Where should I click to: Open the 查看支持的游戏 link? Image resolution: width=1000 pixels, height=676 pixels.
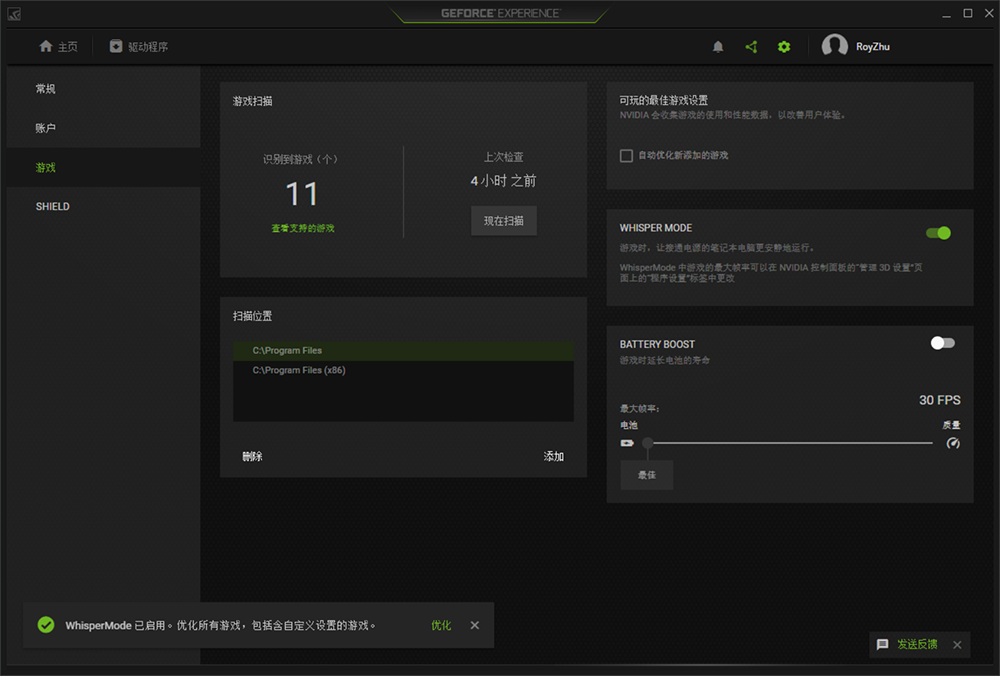point(303,228)
